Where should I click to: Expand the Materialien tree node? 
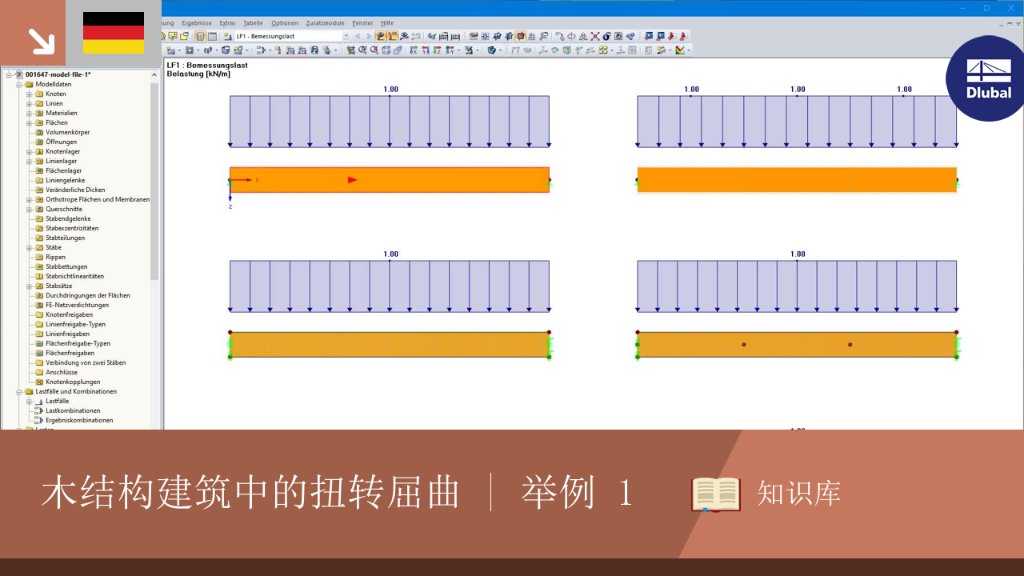(29, 113)
